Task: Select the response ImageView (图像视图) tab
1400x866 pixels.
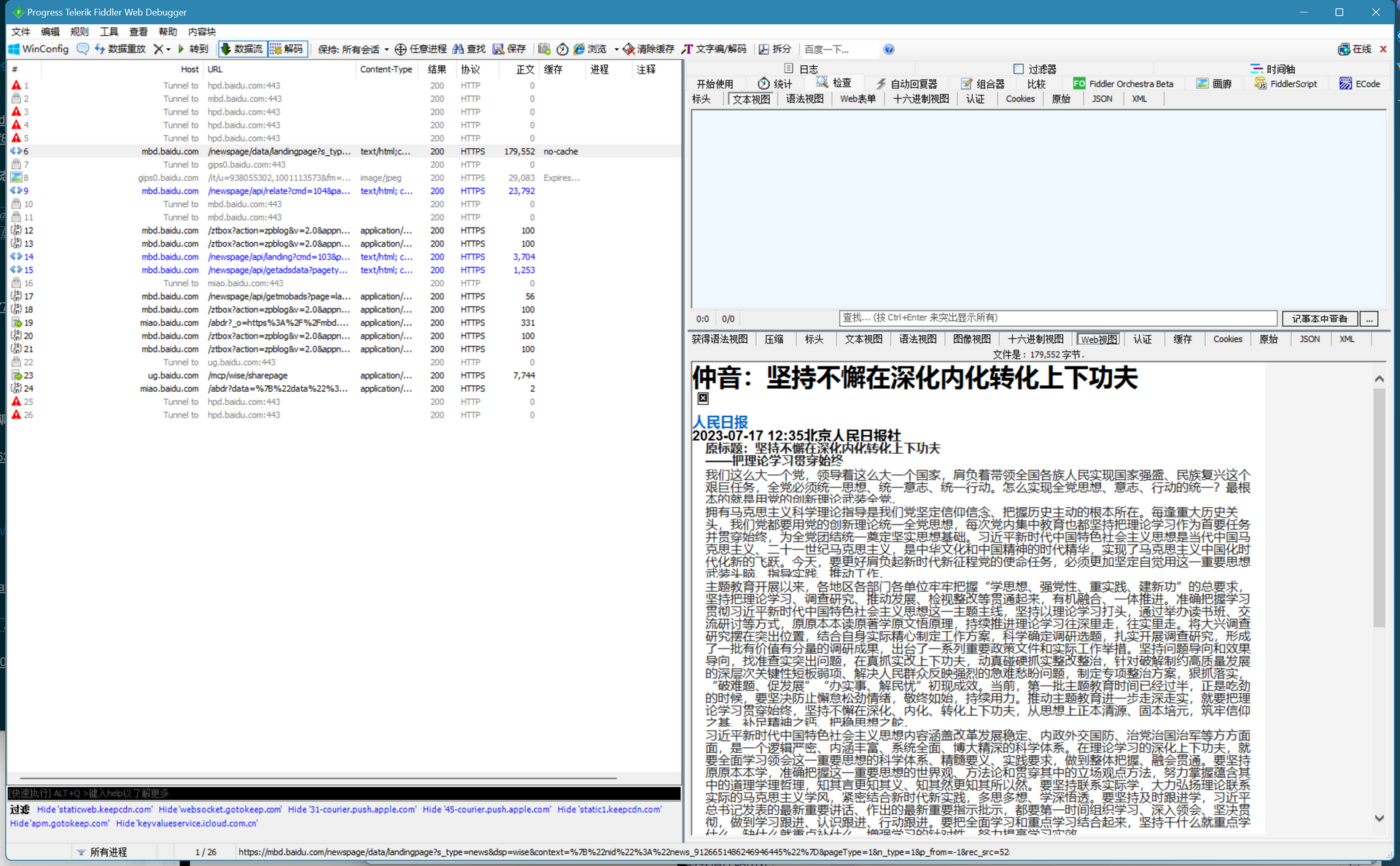Action: (972, 339)
